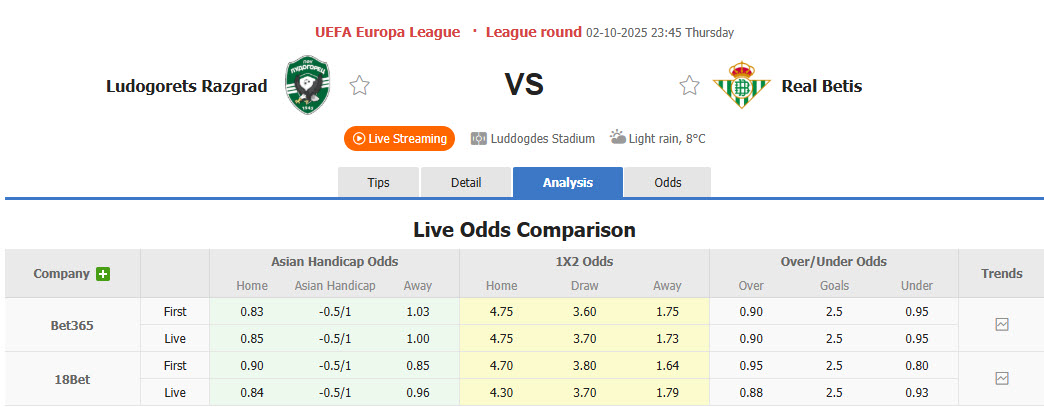
Task: Open the Bet365 trends chart
Action: [x=1002, y=325]
